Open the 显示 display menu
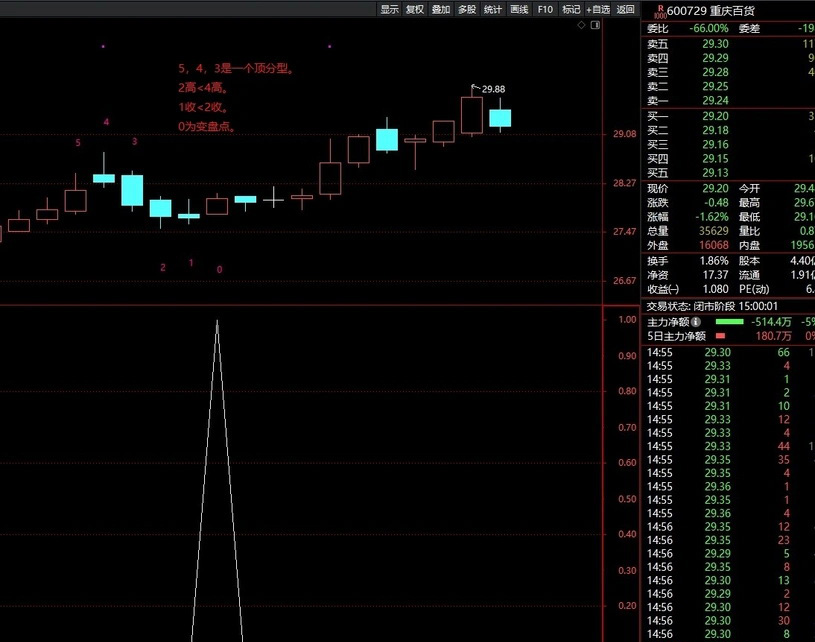This screenshot has width=815, height=642. 389,9
